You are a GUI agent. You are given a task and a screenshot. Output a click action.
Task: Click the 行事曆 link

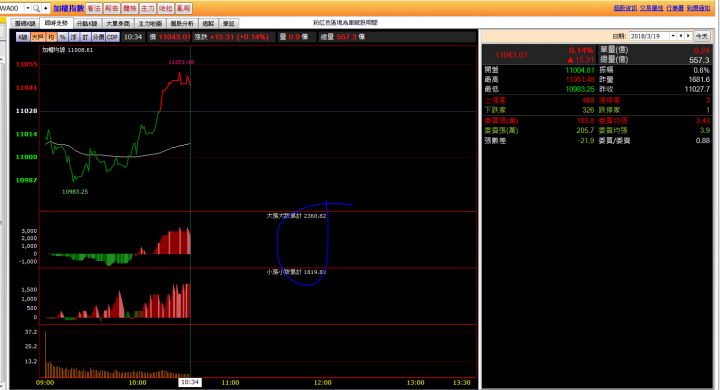click(675, 8)
